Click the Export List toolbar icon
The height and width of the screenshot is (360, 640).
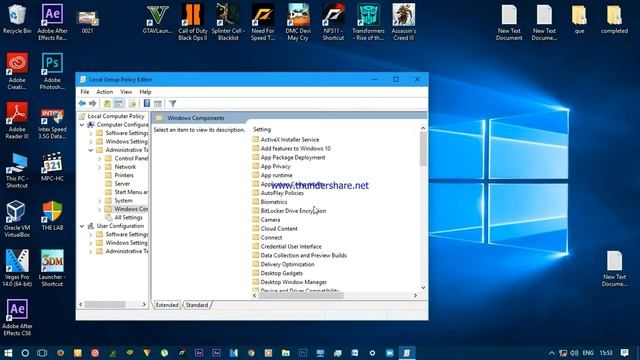pos(132,104)
